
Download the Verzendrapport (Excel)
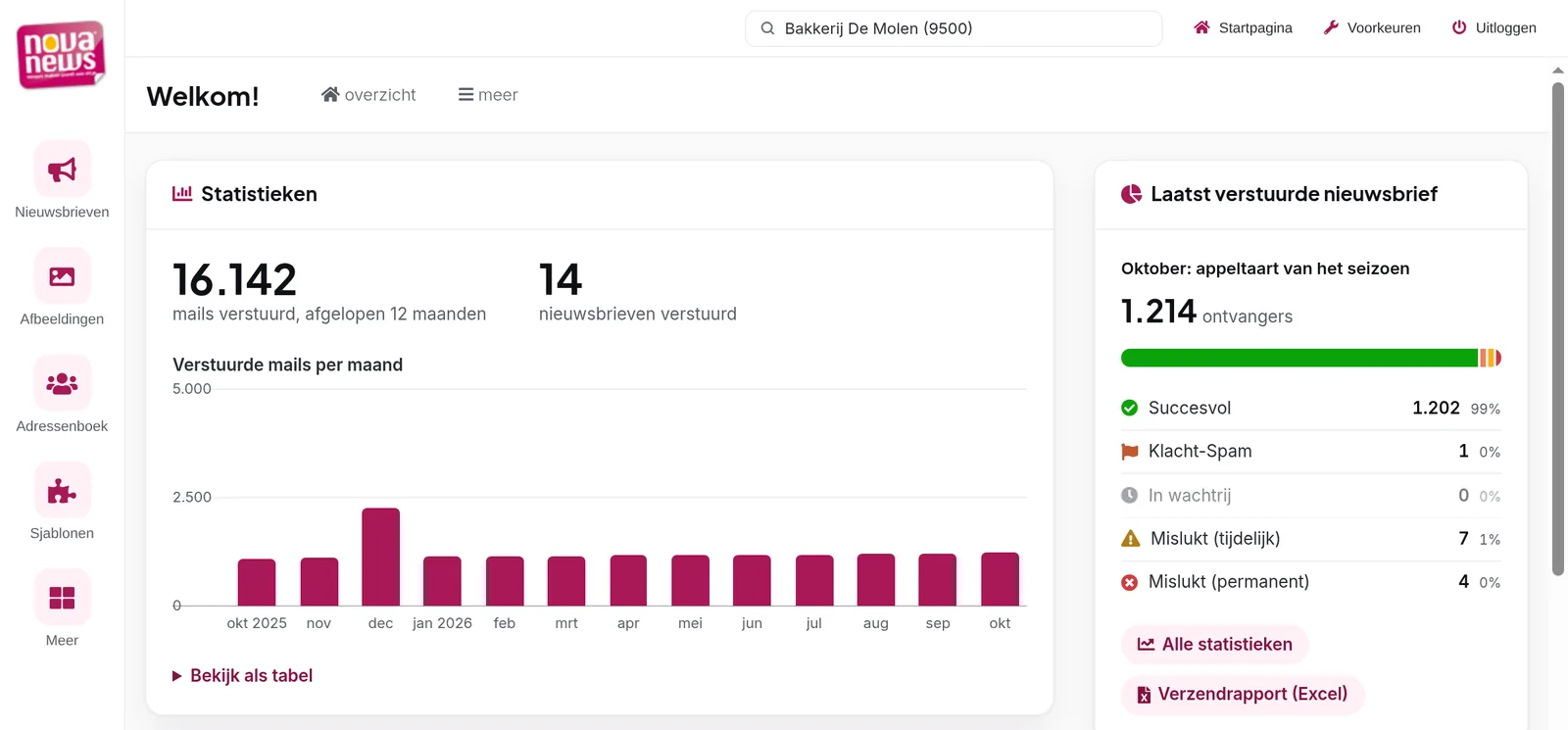[1243, 695]
